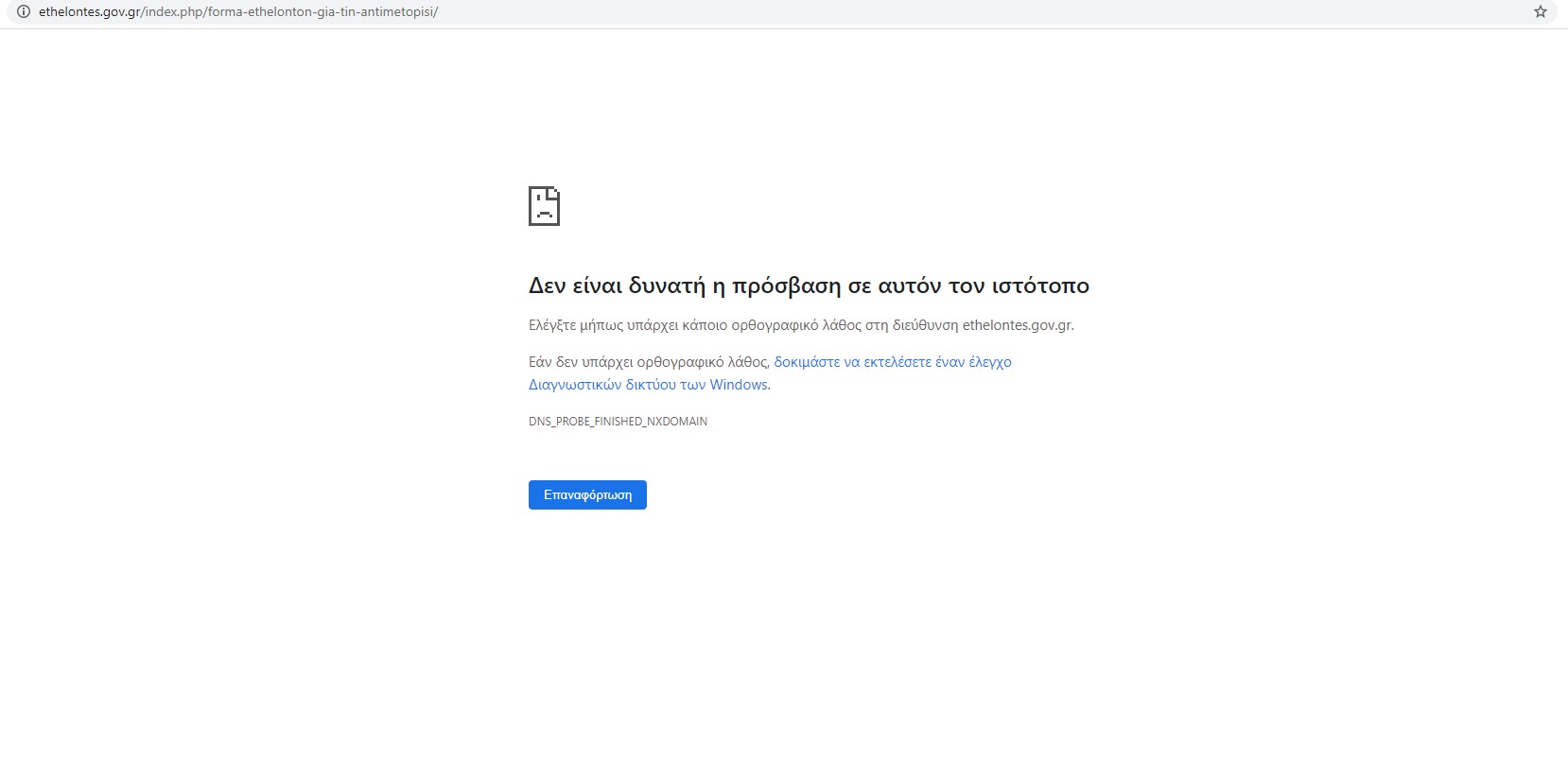Click the site information icon in address bar
The height and width of the screenshot is (779, 1568).
tap(24, 12)
